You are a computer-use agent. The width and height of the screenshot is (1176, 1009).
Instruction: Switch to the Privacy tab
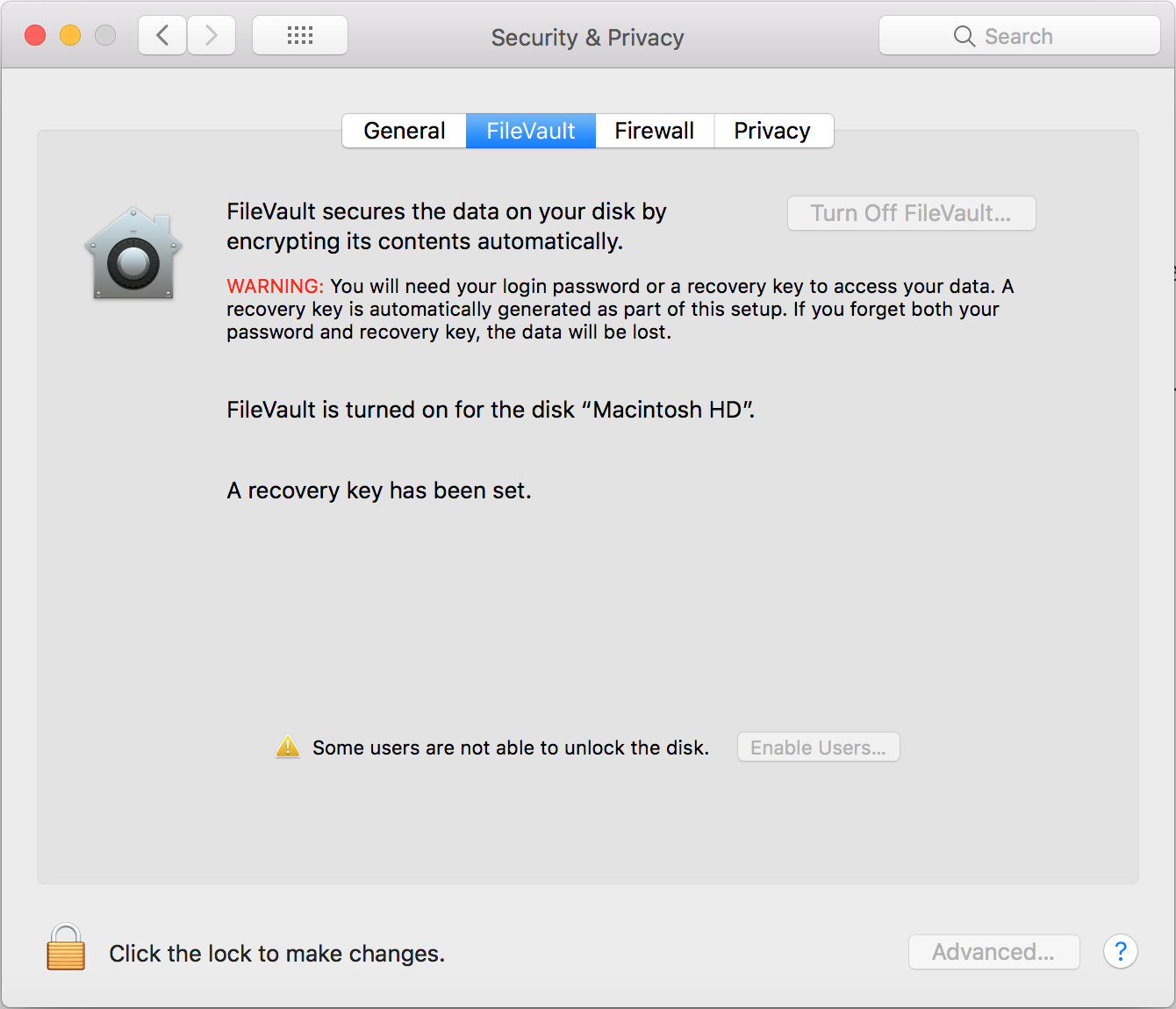pos(773,131)
